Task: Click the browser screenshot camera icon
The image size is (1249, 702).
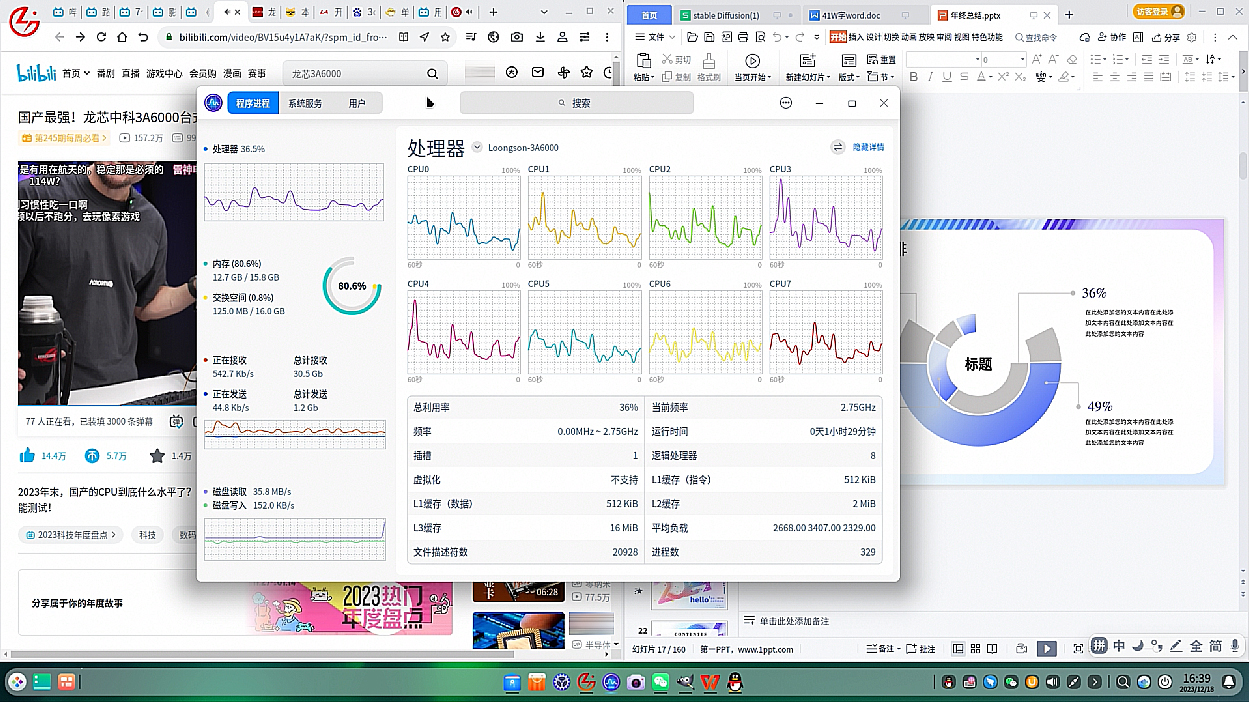Action: tap(517, 37)
